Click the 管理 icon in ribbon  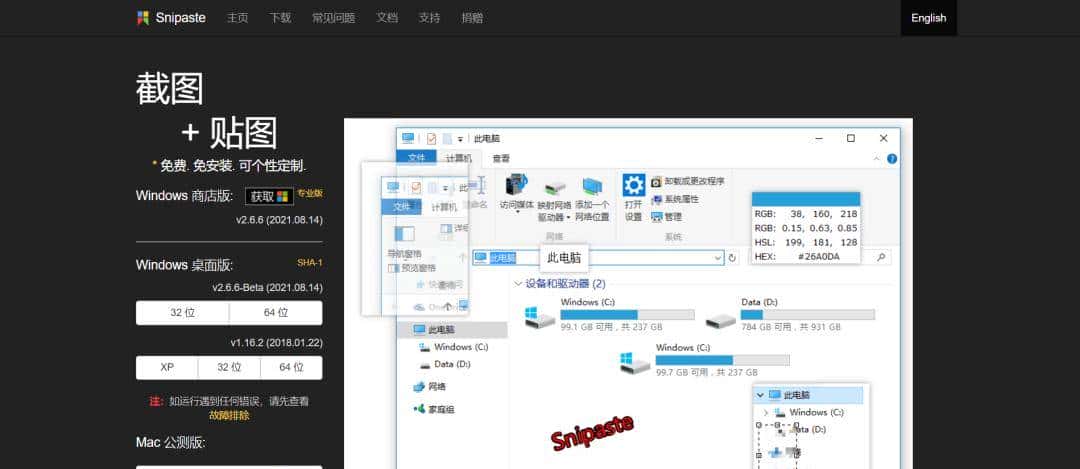(656, 216)
